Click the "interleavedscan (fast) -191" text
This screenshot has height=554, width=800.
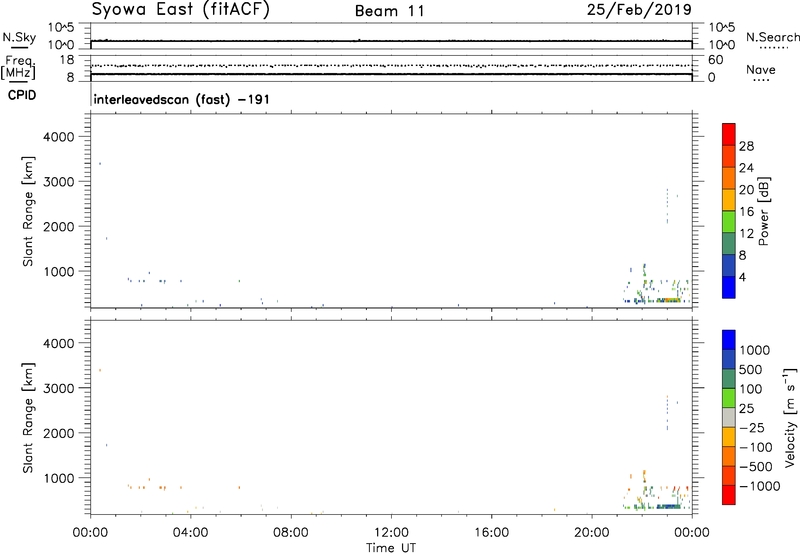pyautogui.click(x=182, y=99)
